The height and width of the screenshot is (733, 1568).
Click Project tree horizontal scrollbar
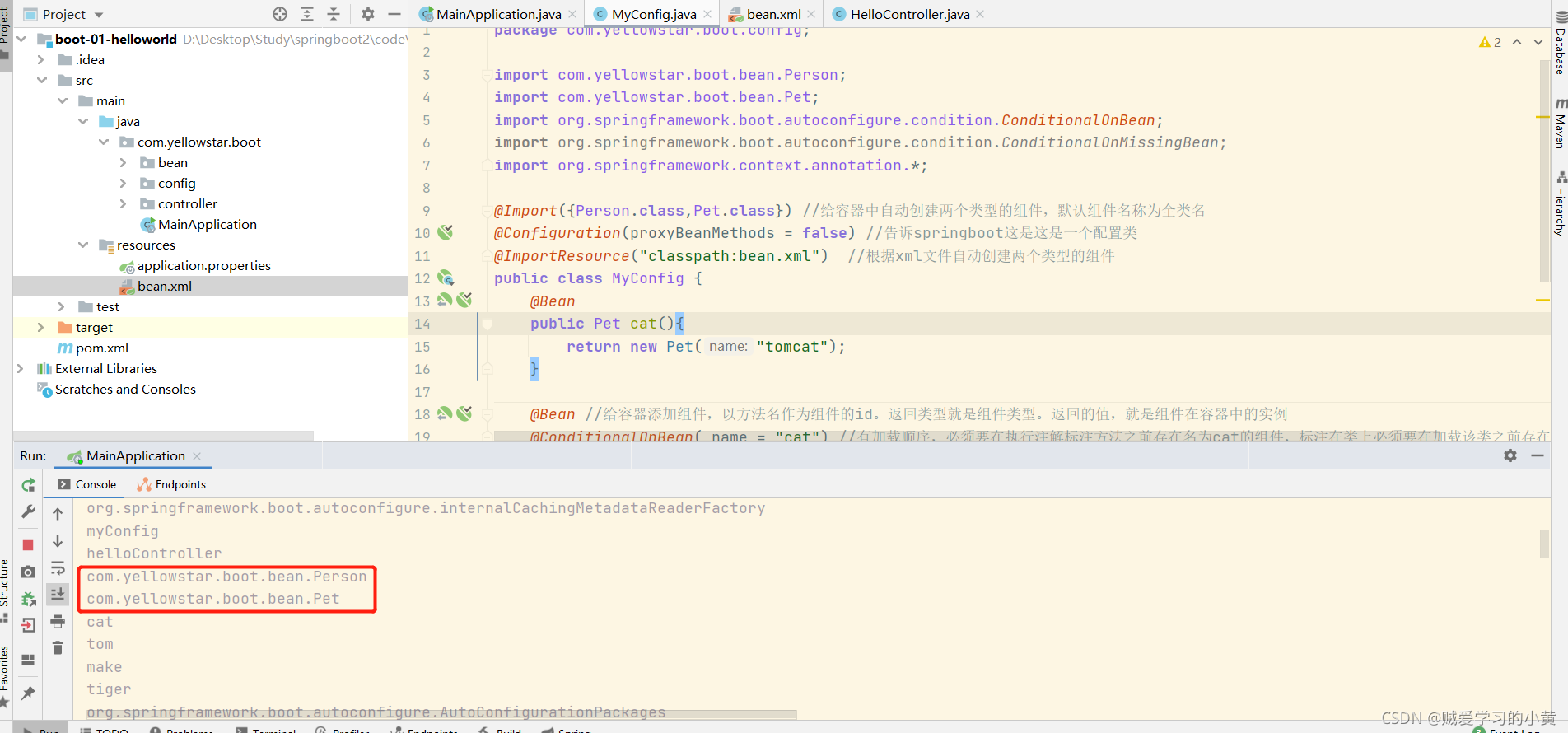[164, 435]
